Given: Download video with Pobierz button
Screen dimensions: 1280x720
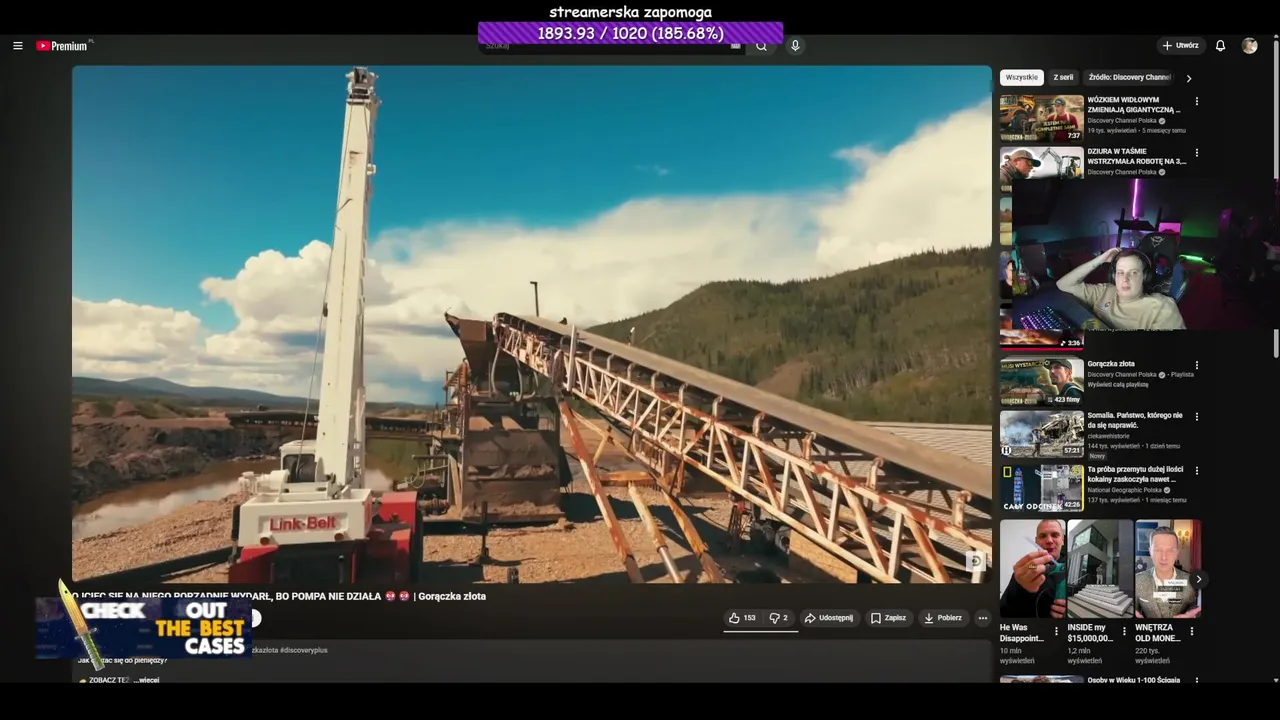Looking at the screenshot, I should click(943, 618).
